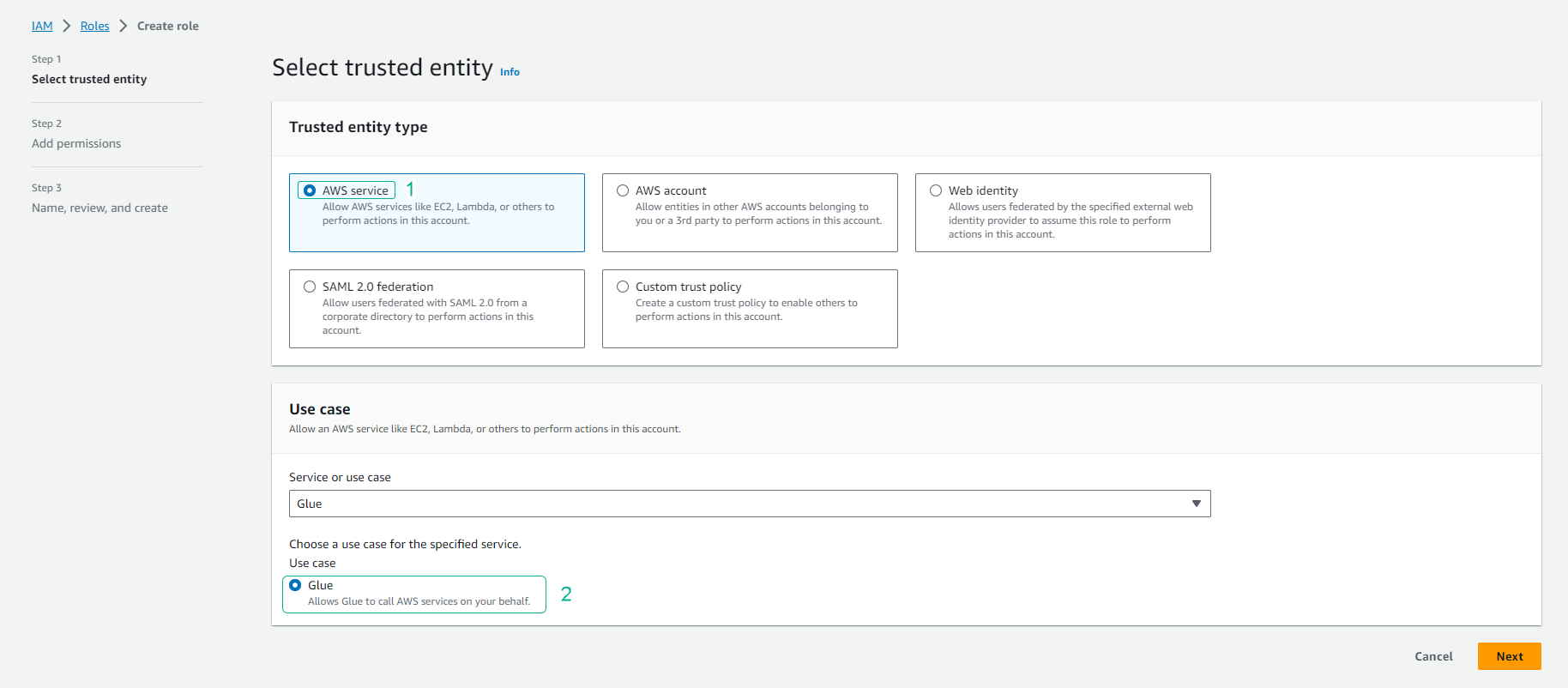Open the Roles breadcrumb link
This screenshot has height=688, width=1568.
click(x=95, y=26)
